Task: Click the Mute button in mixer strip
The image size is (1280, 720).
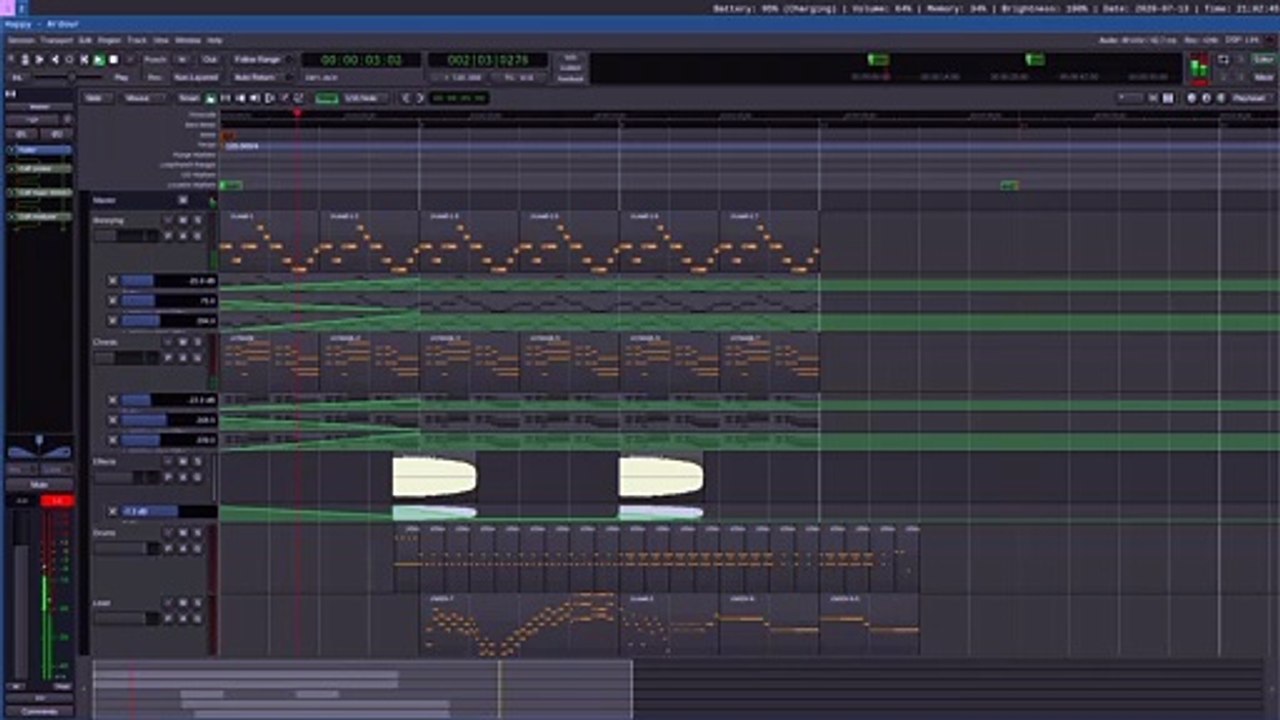Action: (x=39, y=484)
